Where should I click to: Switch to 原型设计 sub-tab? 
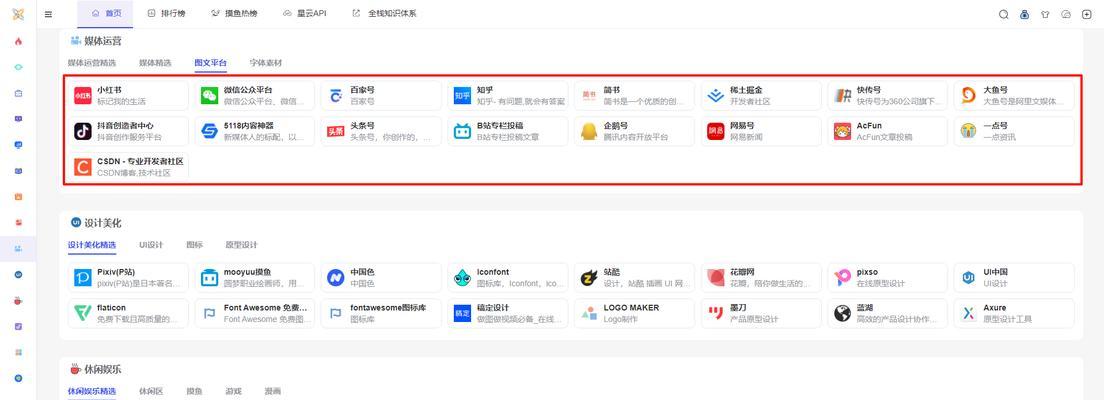242,245
